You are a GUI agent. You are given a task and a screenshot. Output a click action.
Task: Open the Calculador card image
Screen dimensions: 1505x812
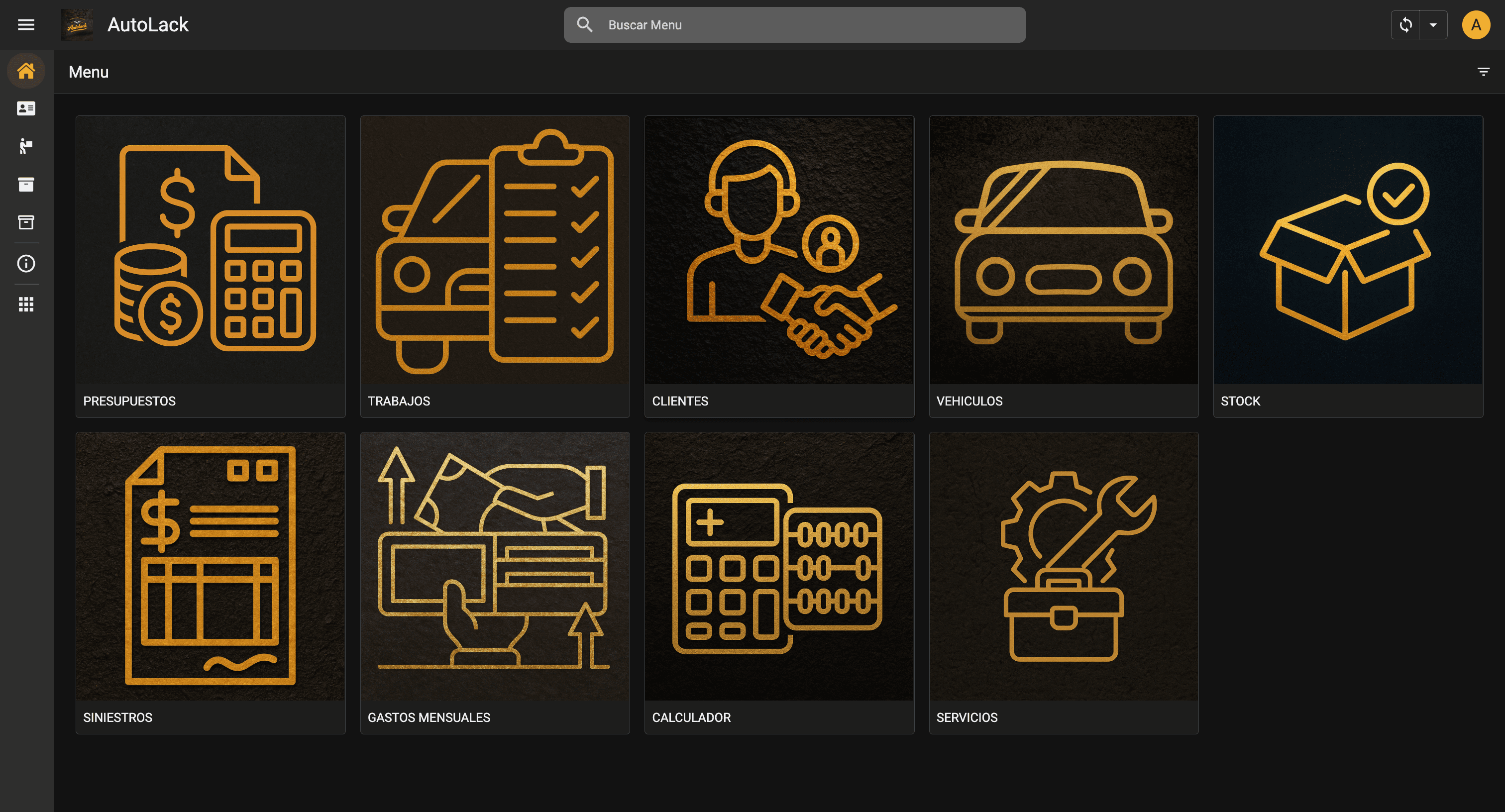click(779, 567)
